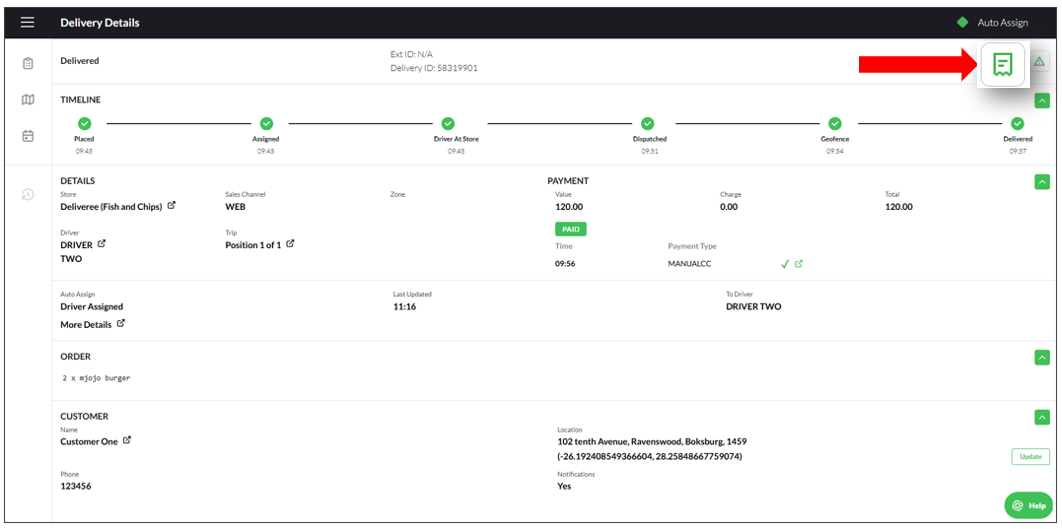
Task: Click the Sales Channel WEB value
Action: coord(235,207)
